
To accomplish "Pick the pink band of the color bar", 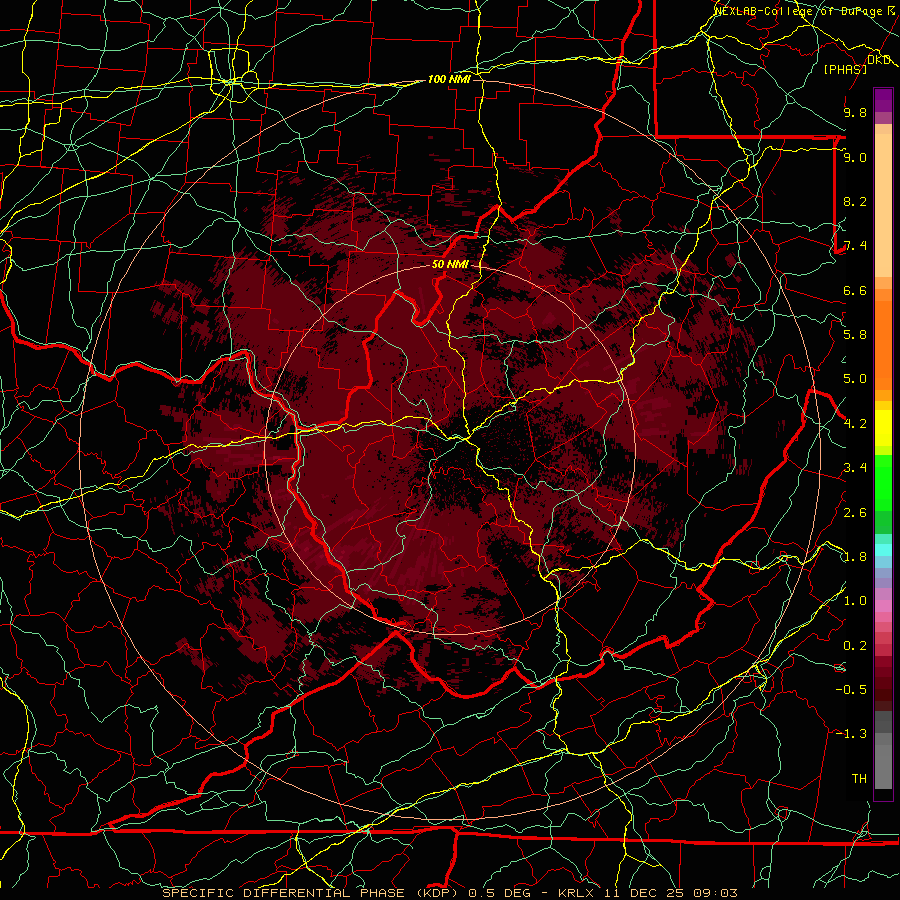I will 883,606.
